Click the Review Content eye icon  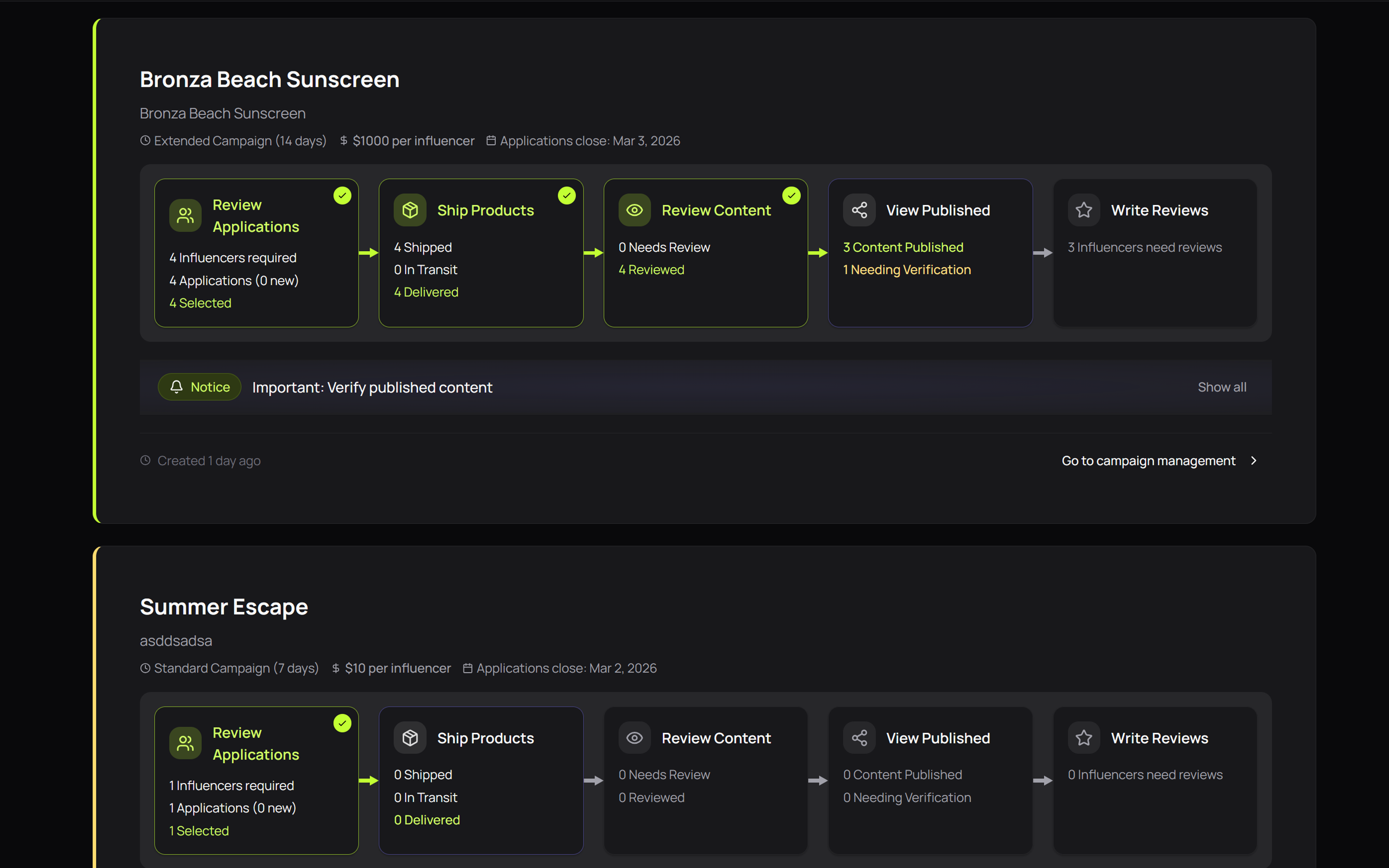click(x=634, y=210)
